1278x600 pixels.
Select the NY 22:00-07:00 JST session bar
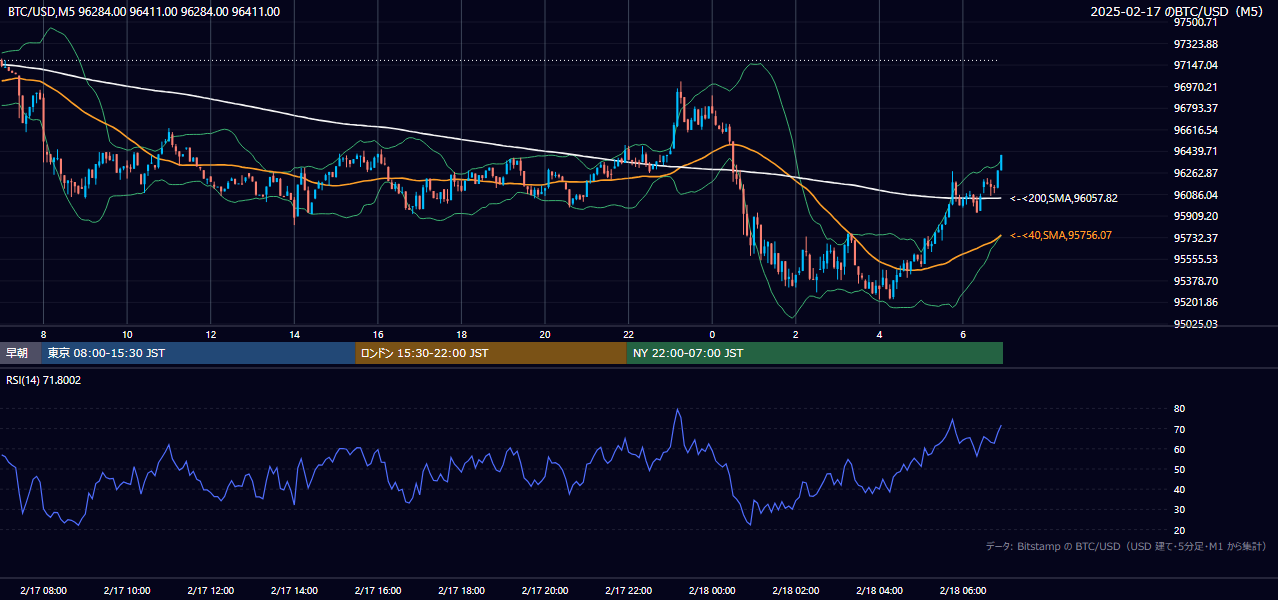pos(815,353)
